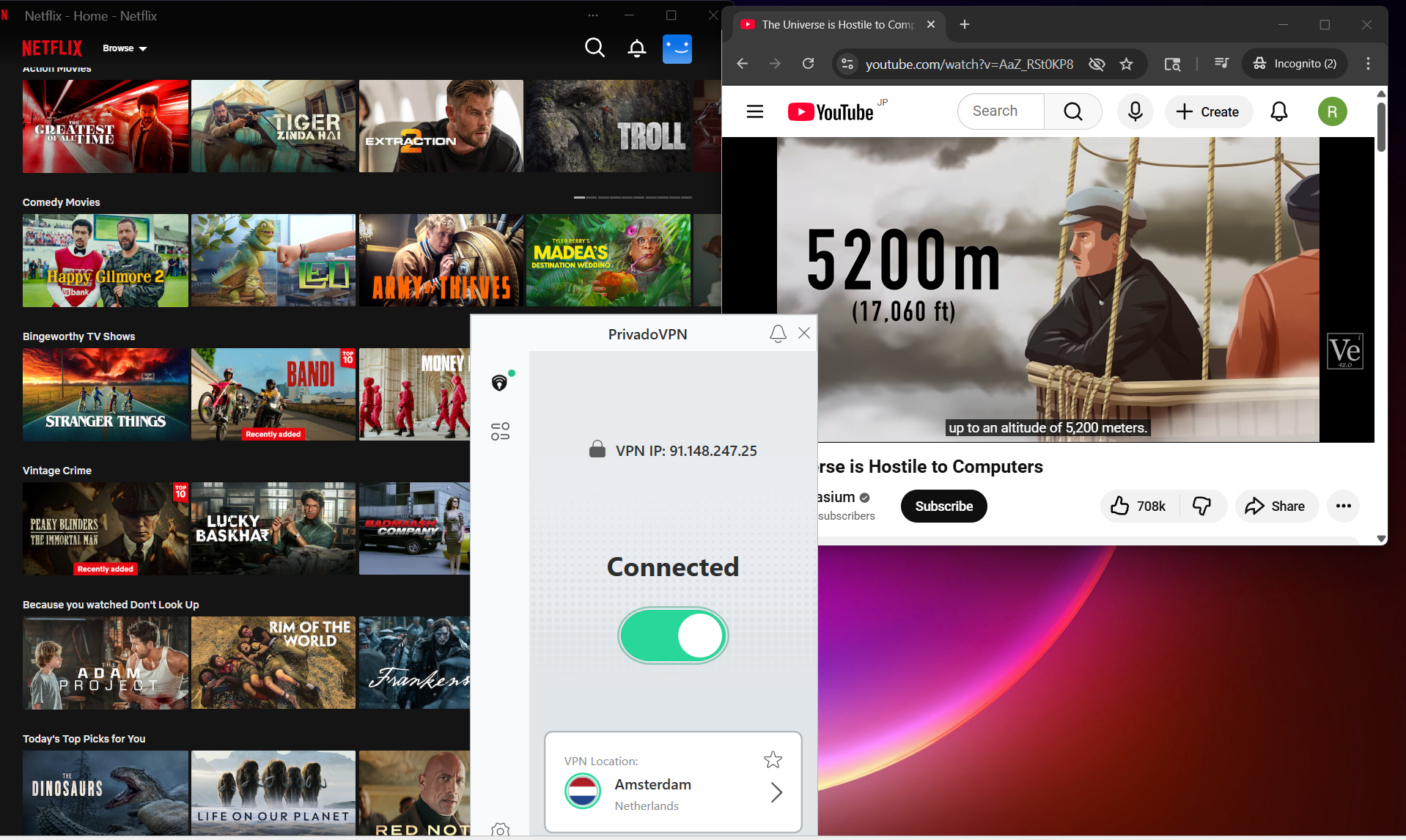Go to Netflix home via logo
This screenshot has width=1406, height=840.
pos(52,48)
